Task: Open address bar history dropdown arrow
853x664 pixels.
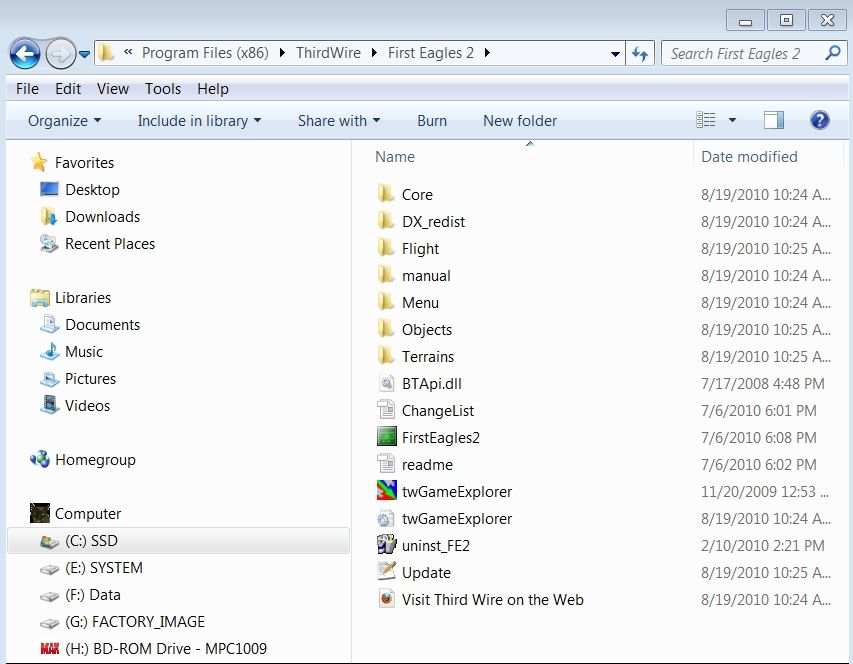Action: [615, 54]
